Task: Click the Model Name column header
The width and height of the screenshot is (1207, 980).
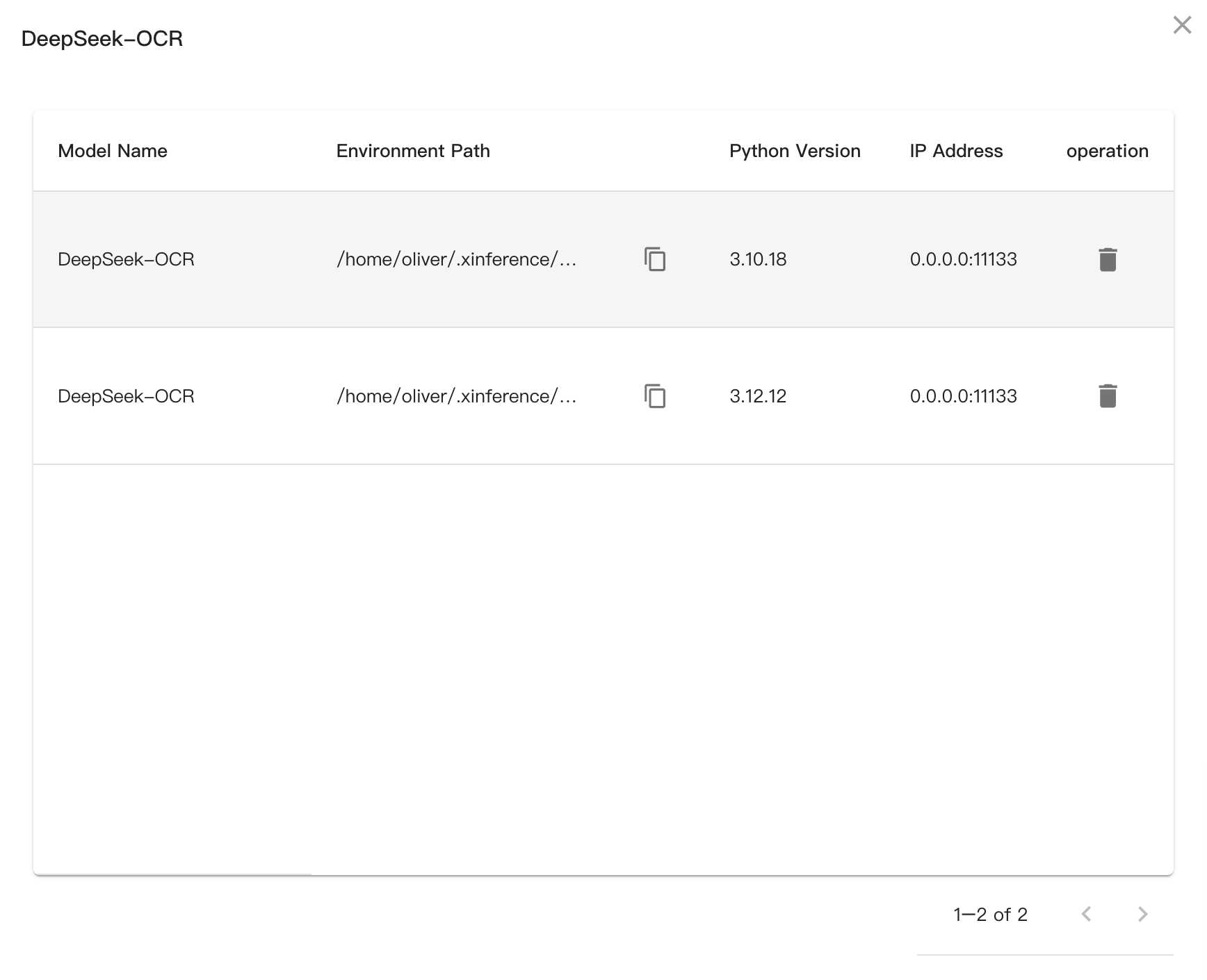Action: point(113,151)
